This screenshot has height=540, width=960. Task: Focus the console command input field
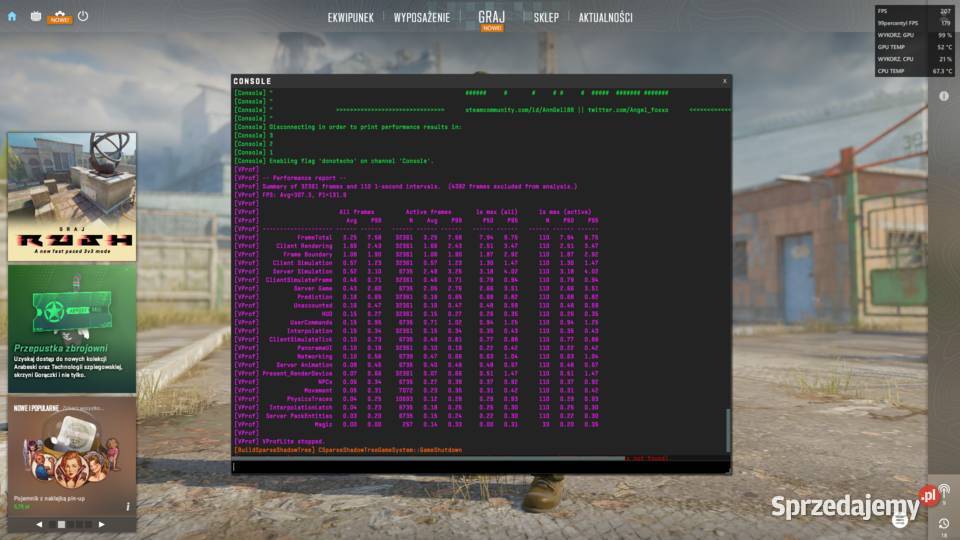point(481,467)
